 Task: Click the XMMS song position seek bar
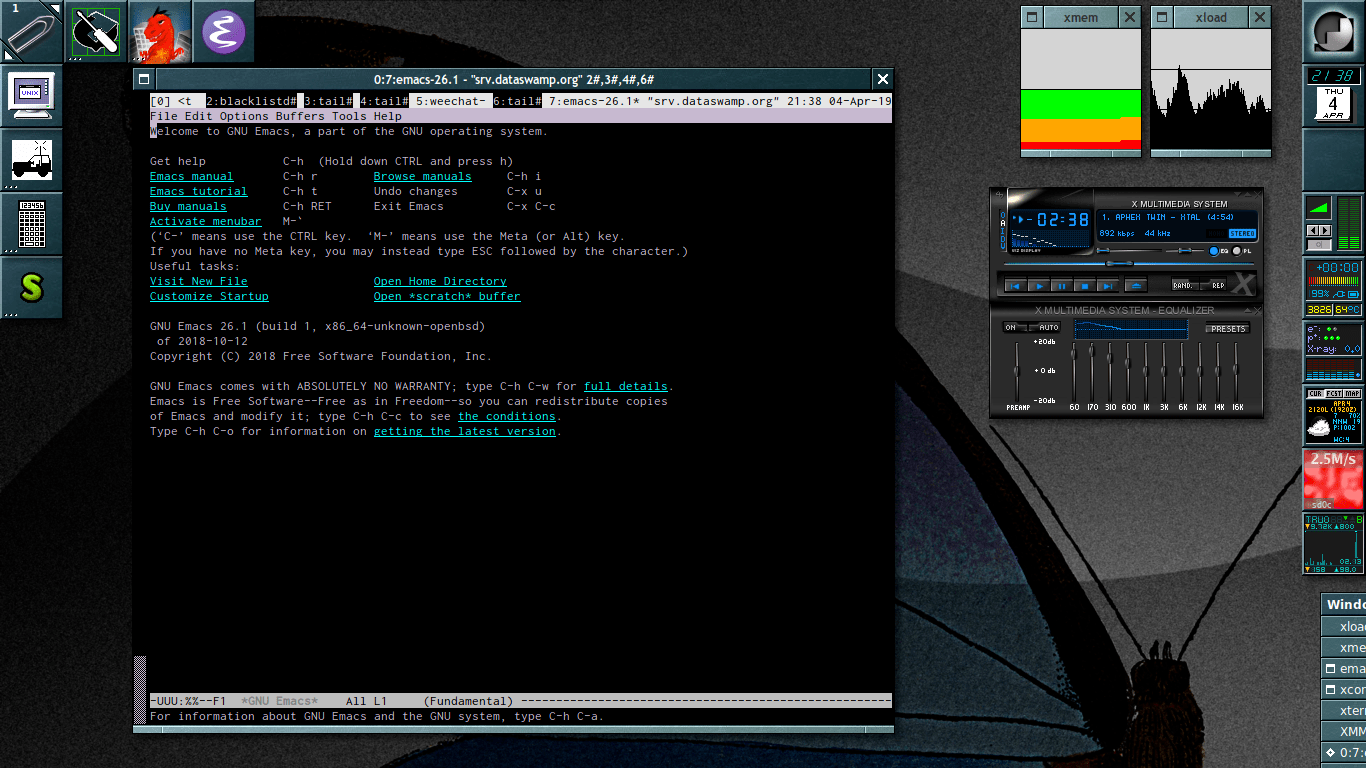pos(1129,263)
